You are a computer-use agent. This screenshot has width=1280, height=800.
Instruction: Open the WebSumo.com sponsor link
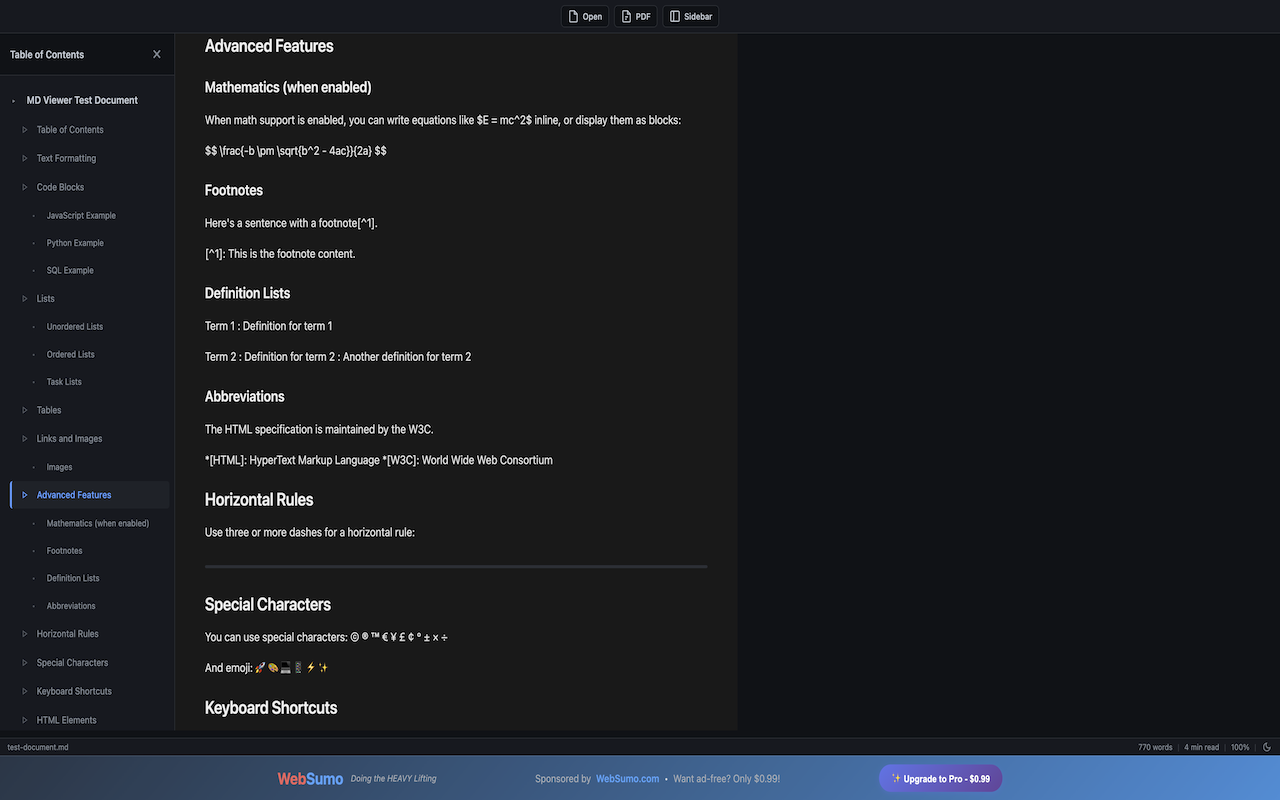627,779
